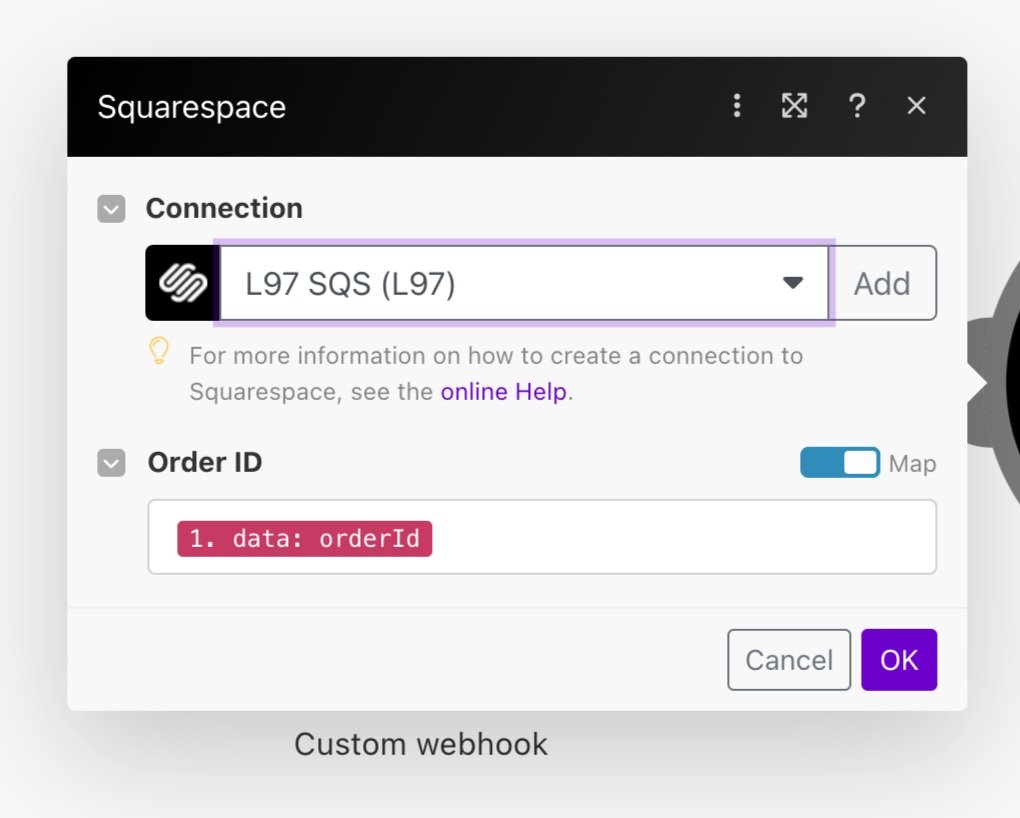The image size is (1020, 818).
Task: Confirm settings with the OK button
Action: click(899, 660)
